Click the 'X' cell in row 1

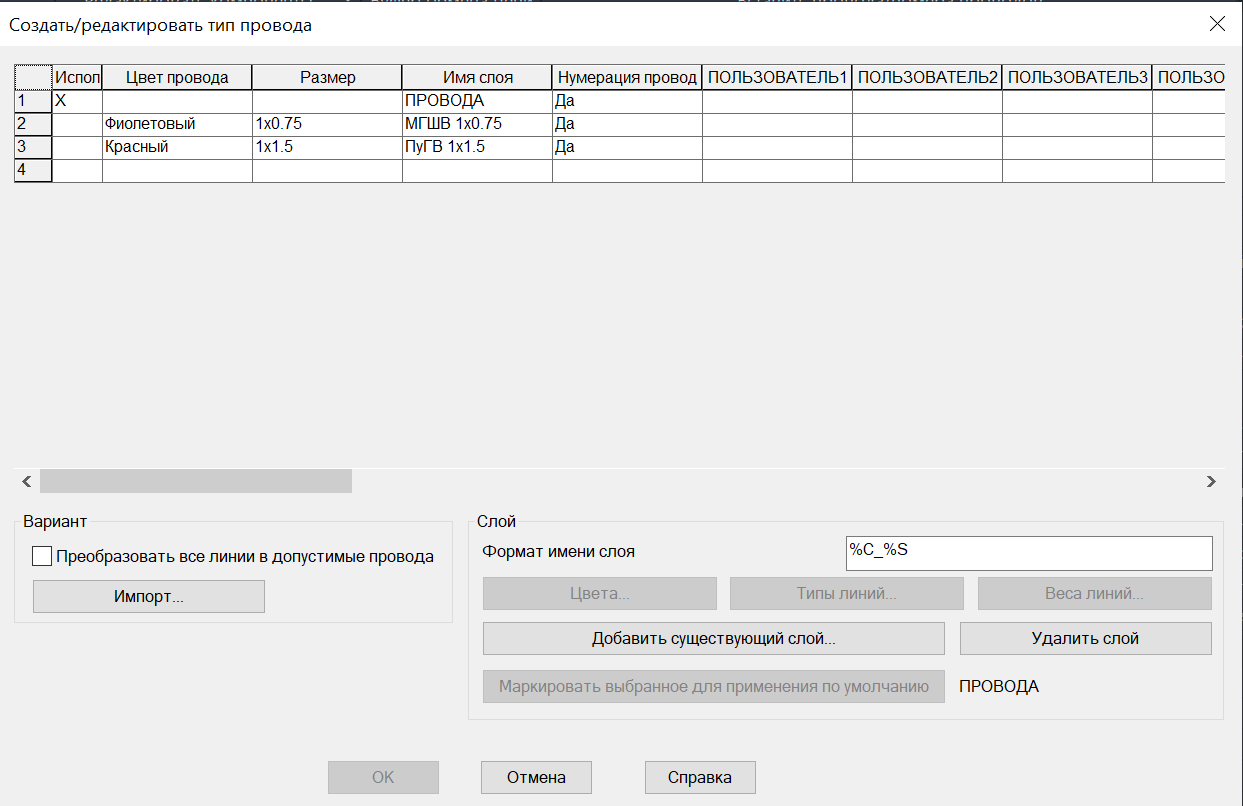[x=77, y=101]
